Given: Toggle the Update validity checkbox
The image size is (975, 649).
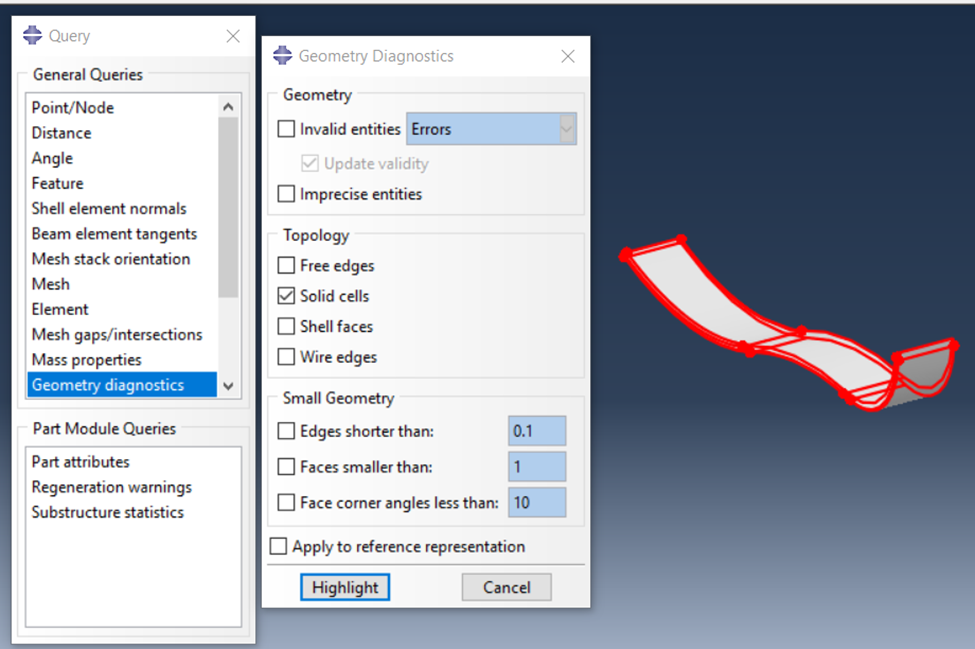Looking at the screenshot, I should click(x=310, y=163).
